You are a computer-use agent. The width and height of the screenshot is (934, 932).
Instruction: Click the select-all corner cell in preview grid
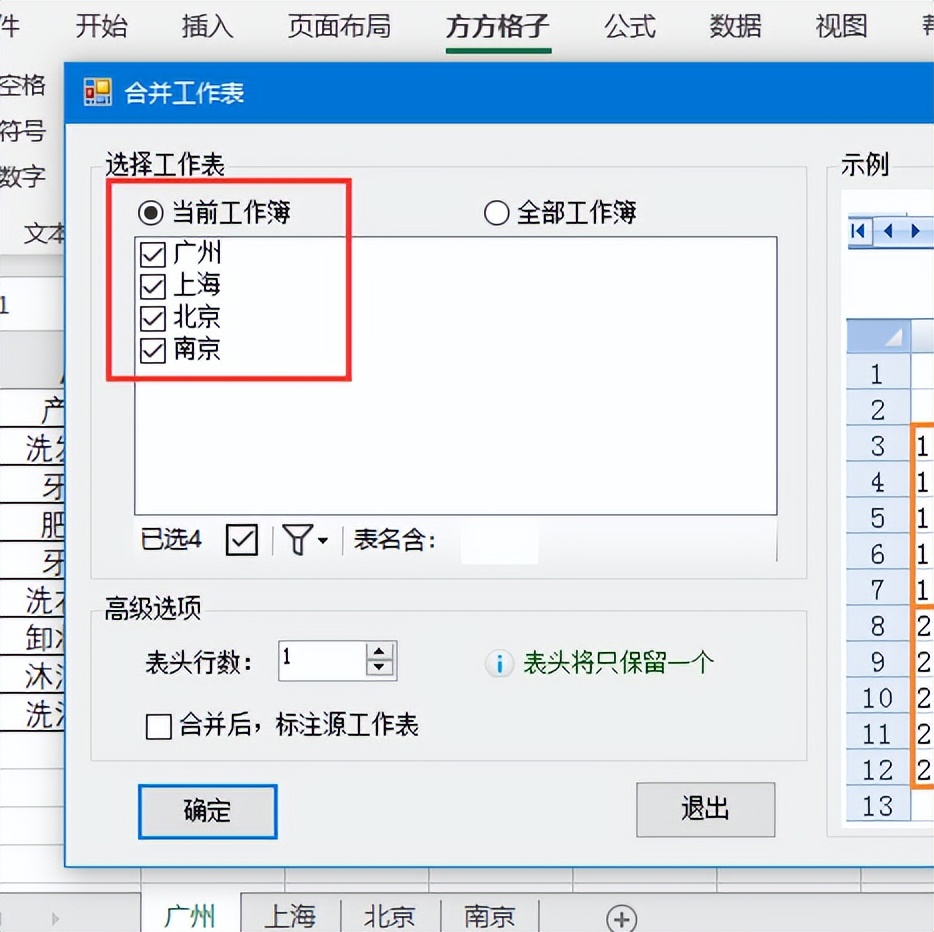880,337
